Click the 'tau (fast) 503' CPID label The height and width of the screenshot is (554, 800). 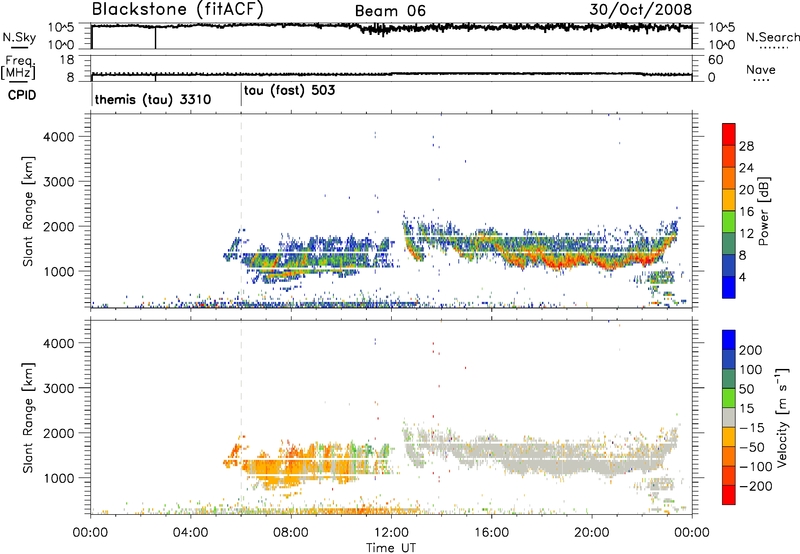pyautogui.click(x=289, y=91)
